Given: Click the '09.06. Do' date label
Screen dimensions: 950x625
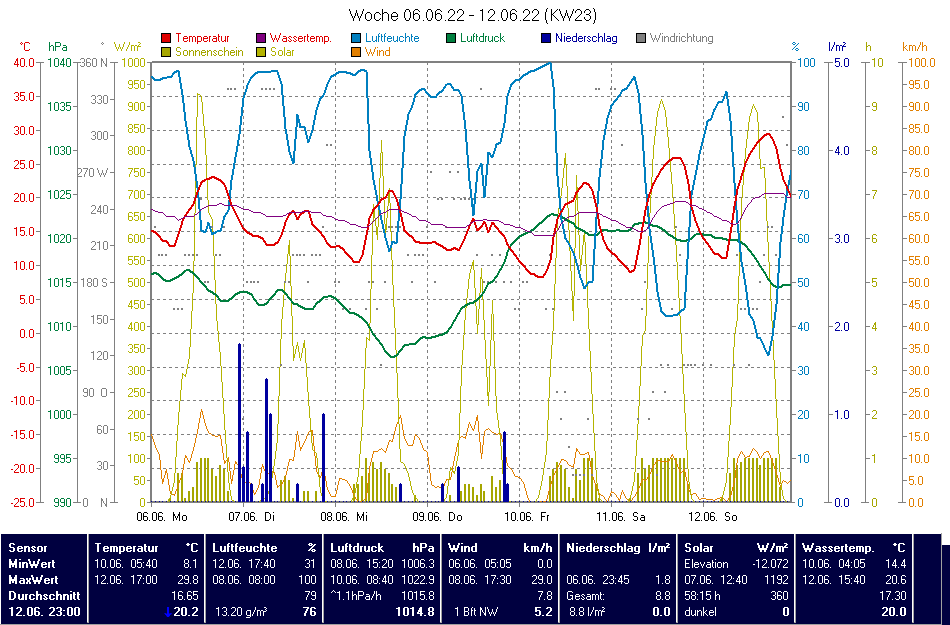Looking at the screenshot, I should point(437,517).
